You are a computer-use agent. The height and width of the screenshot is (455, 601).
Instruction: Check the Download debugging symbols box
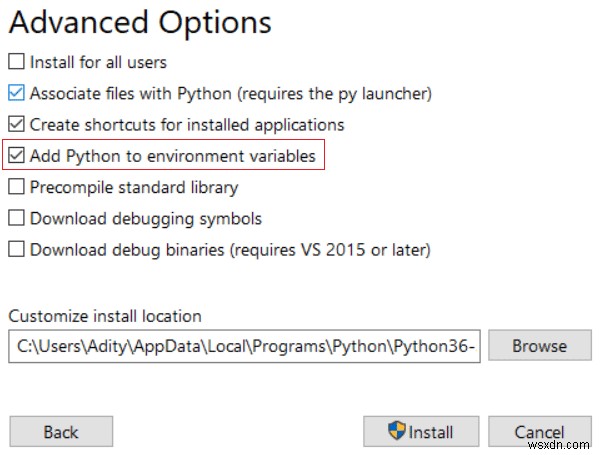16,218
